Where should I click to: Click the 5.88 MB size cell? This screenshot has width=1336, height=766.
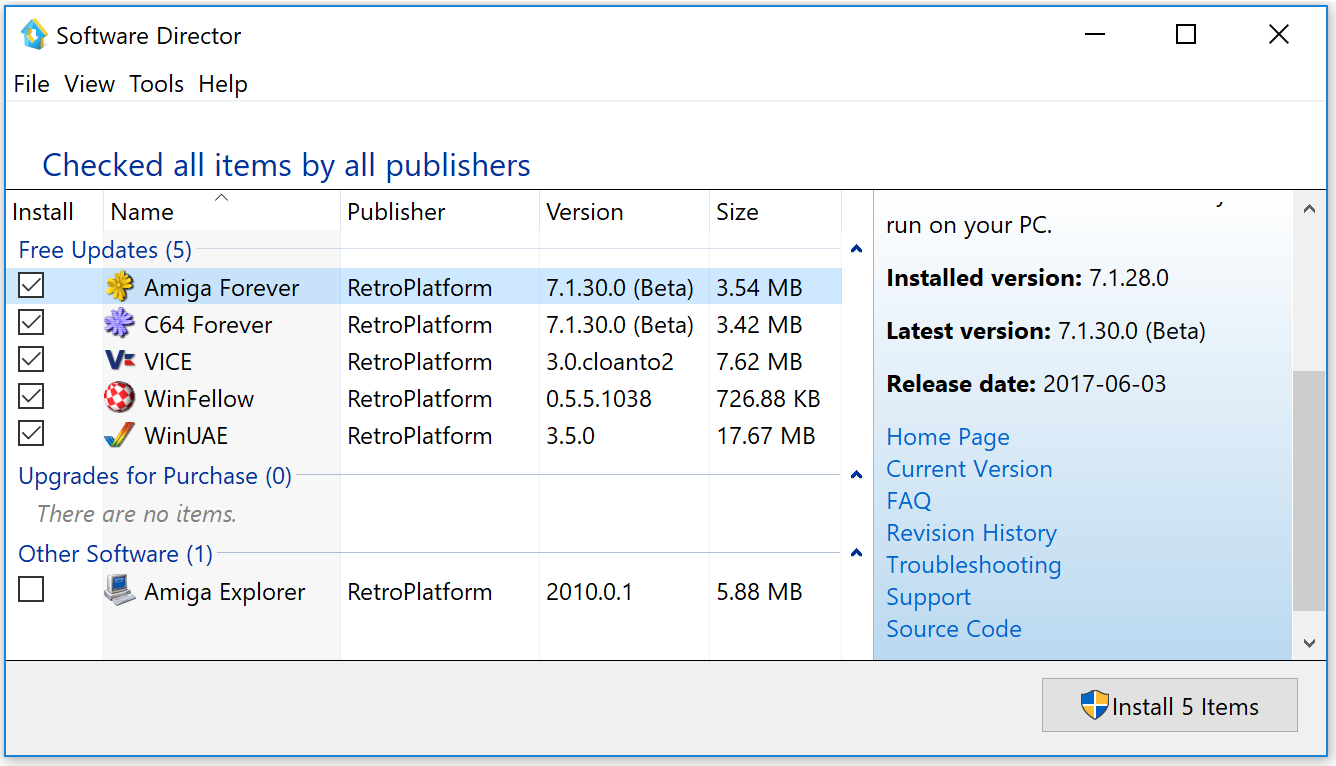[x=759, y=592]
